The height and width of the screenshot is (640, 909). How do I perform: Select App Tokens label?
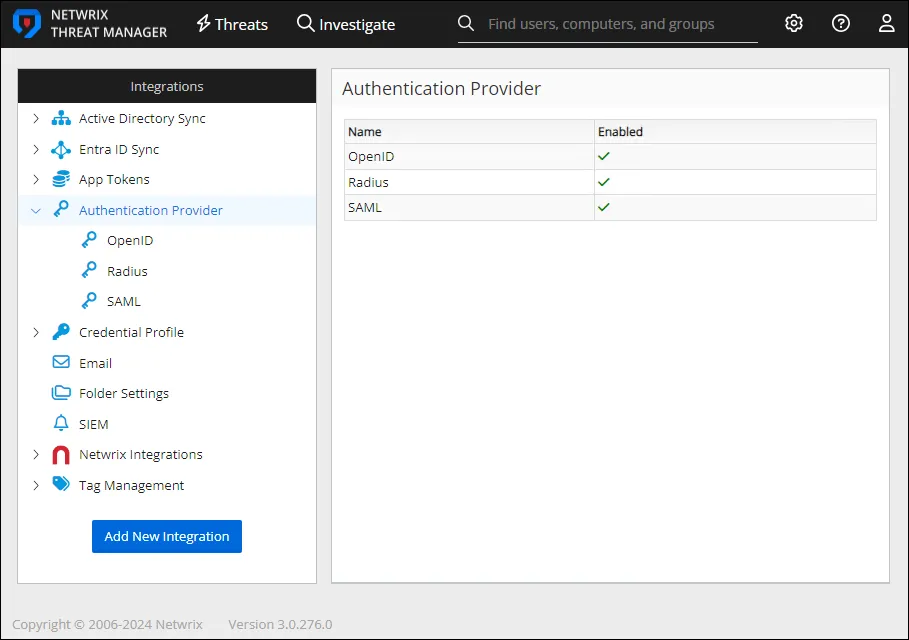point(114,180)
